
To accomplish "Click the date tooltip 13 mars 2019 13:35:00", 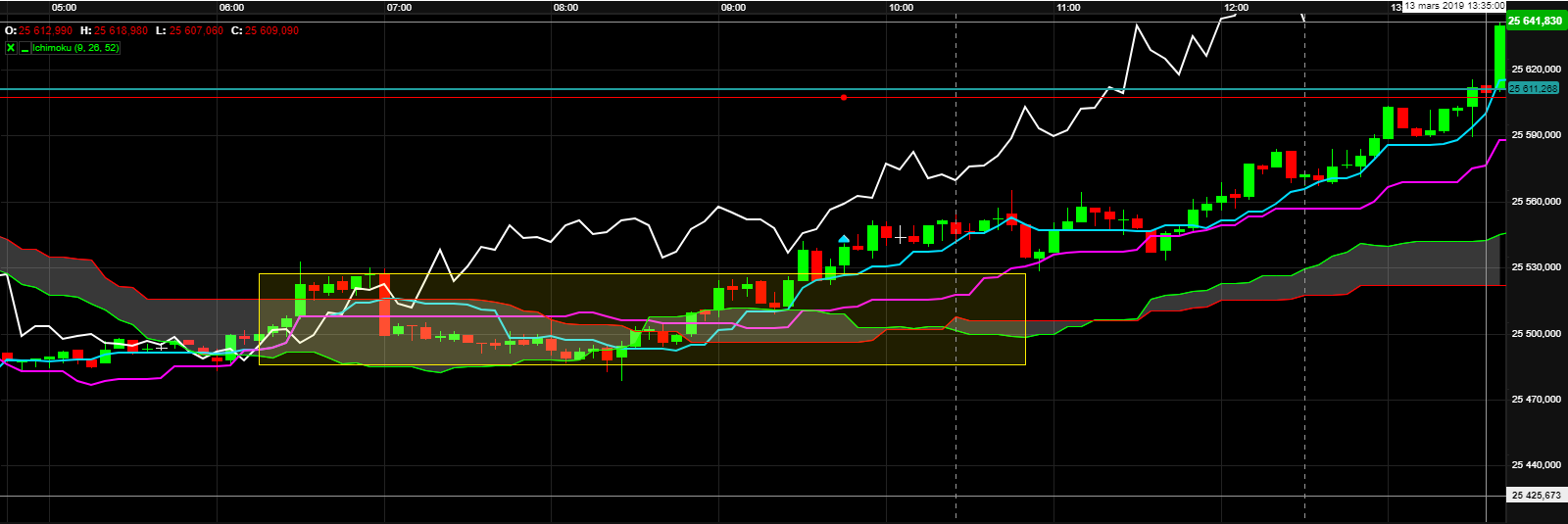I will coord(1454,6).
